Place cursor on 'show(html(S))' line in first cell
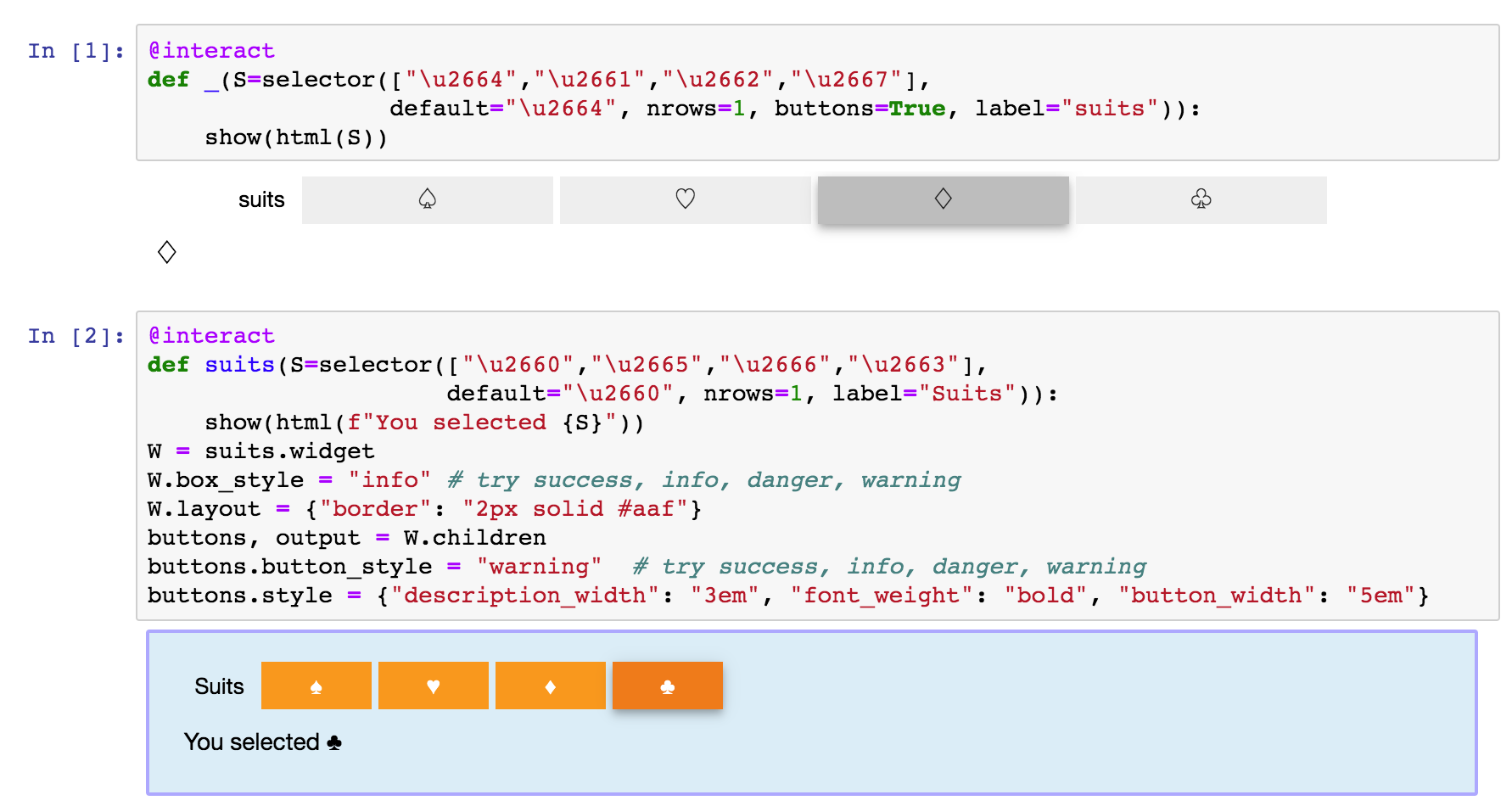The height and width of the screenshot is (806, 1512). [x=295, y=137]
